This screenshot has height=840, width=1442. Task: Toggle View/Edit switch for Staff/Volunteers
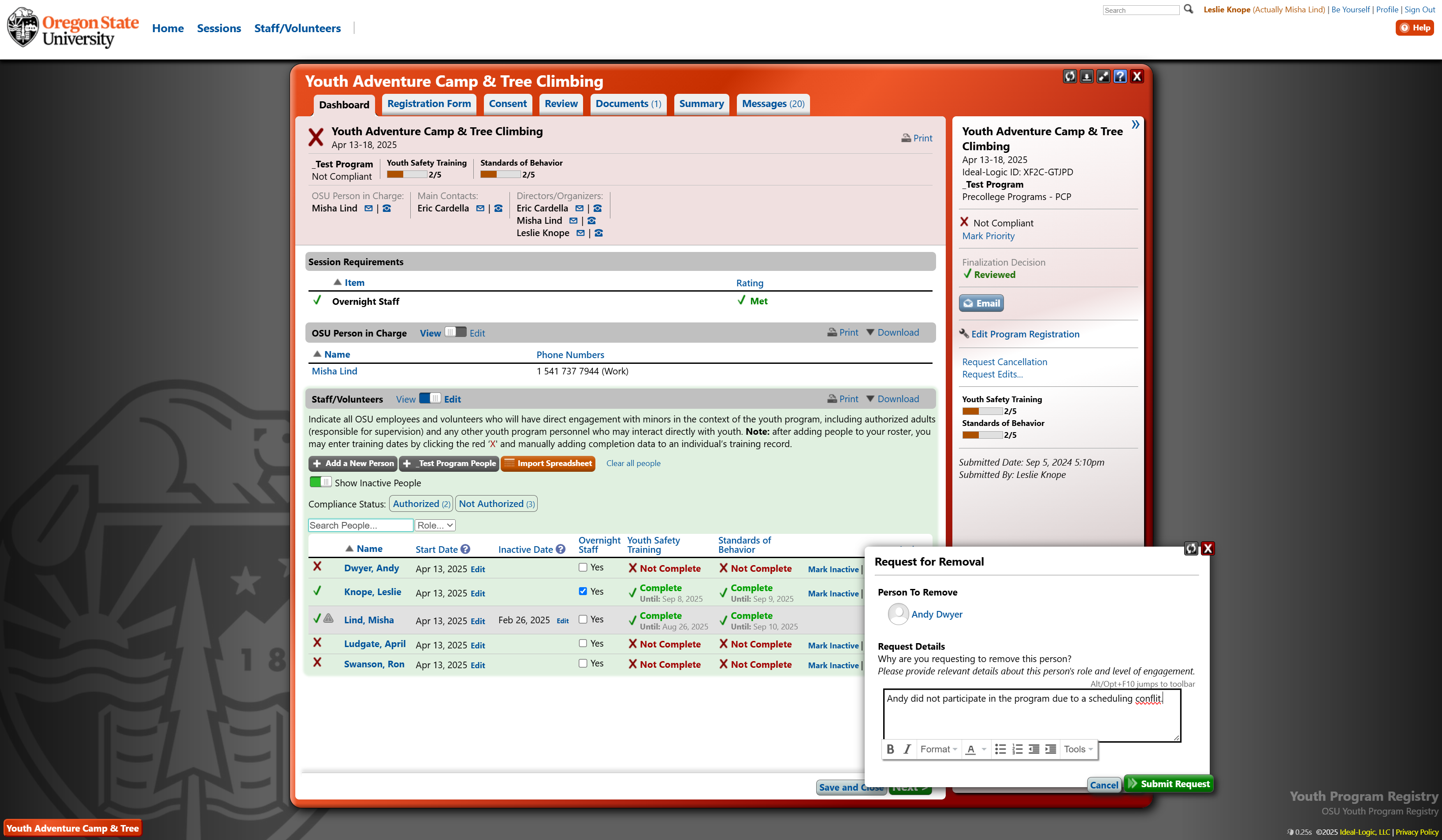(430, 398)
